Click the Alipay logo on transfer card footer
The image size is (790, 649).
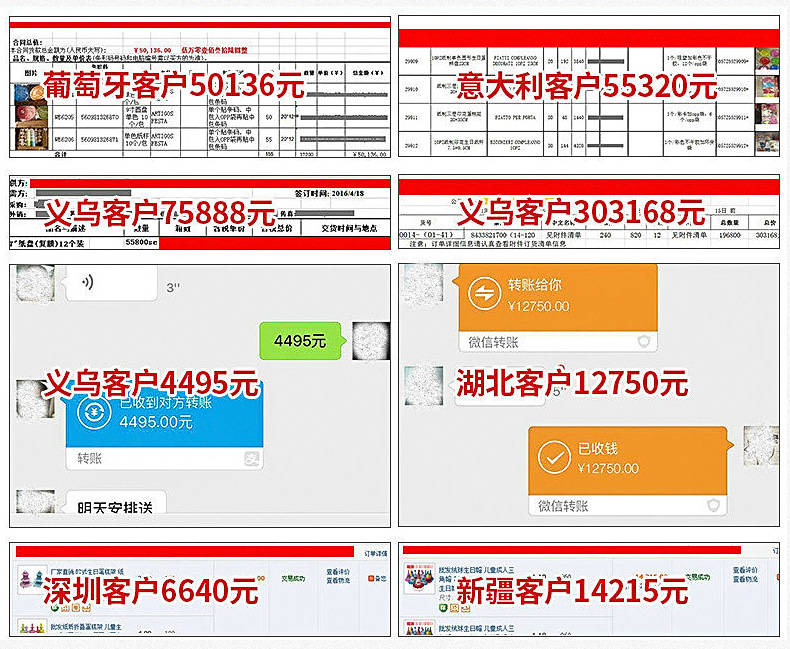tap(251, 459)
